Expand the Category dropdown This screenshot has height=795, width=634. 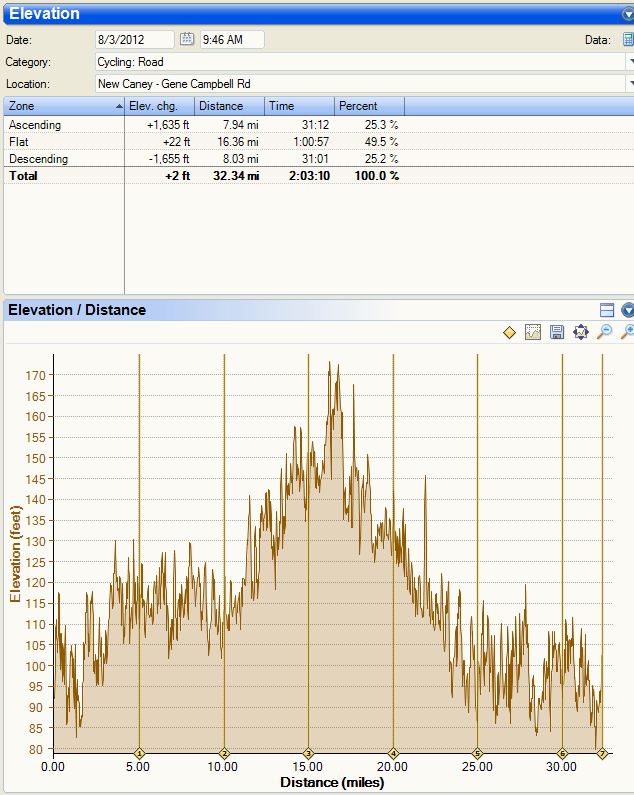(629, 62)
